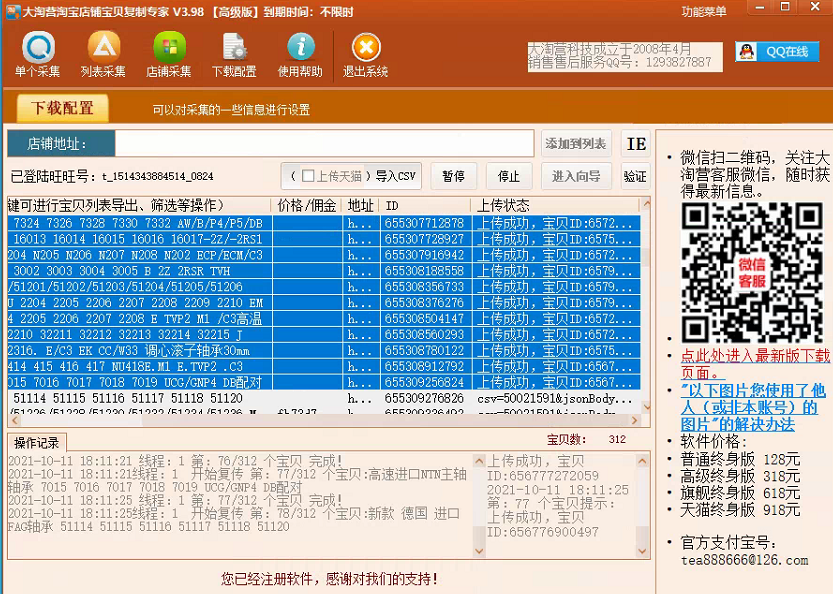Click the tea888666@126.com Alipay account text
The height and width of the screenshot is (594, 833).
tap(744, 560)
